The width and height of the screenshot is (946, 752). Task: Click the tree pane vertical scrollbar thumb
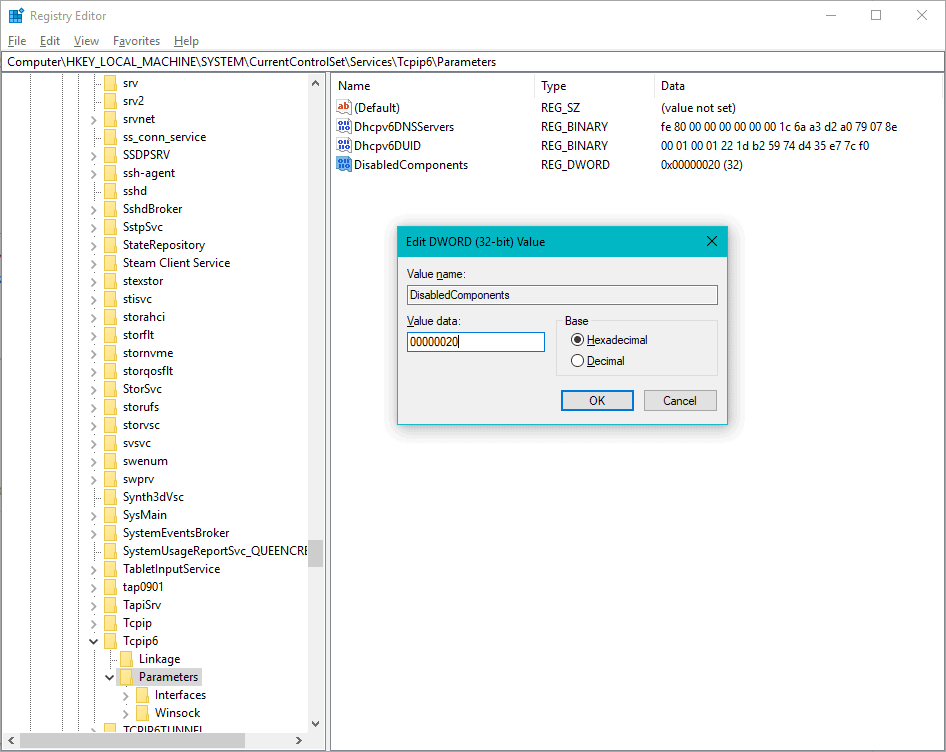point(316,553)
